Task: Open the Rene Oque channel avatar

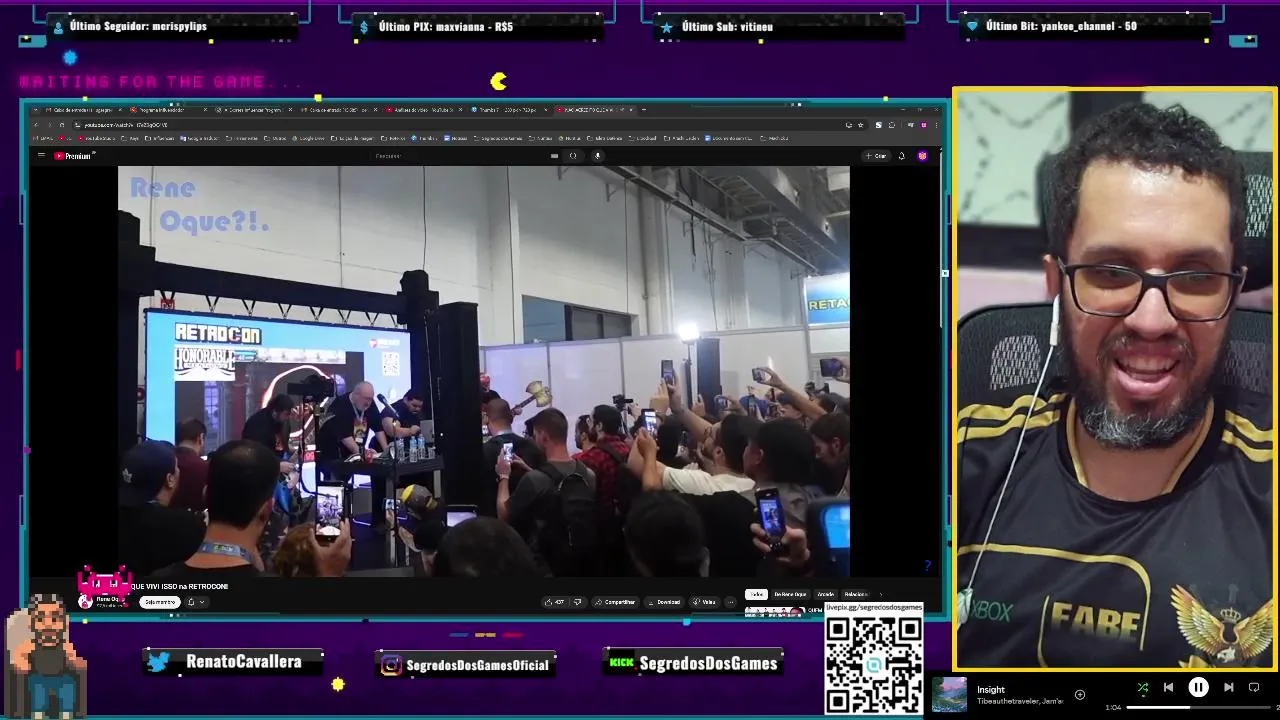Action: [85, 601]
